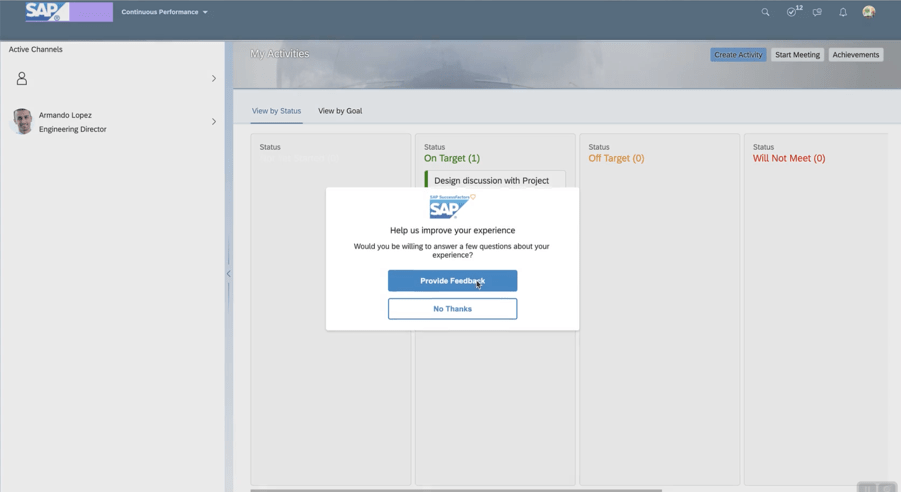Click the Create Activity button

coord(738,55)
